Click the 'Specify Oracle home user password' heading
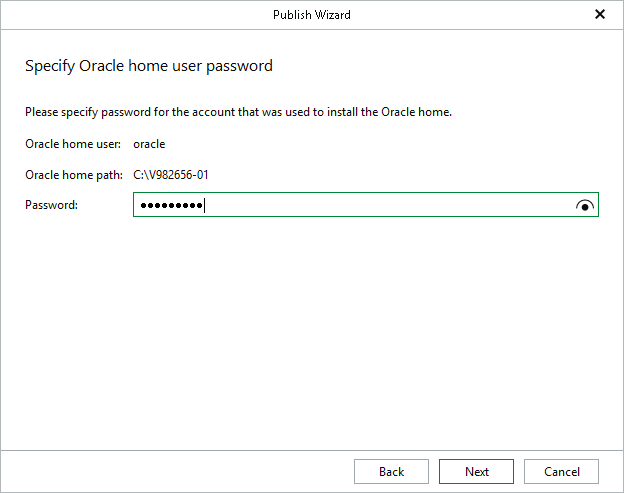 [148, 66]
